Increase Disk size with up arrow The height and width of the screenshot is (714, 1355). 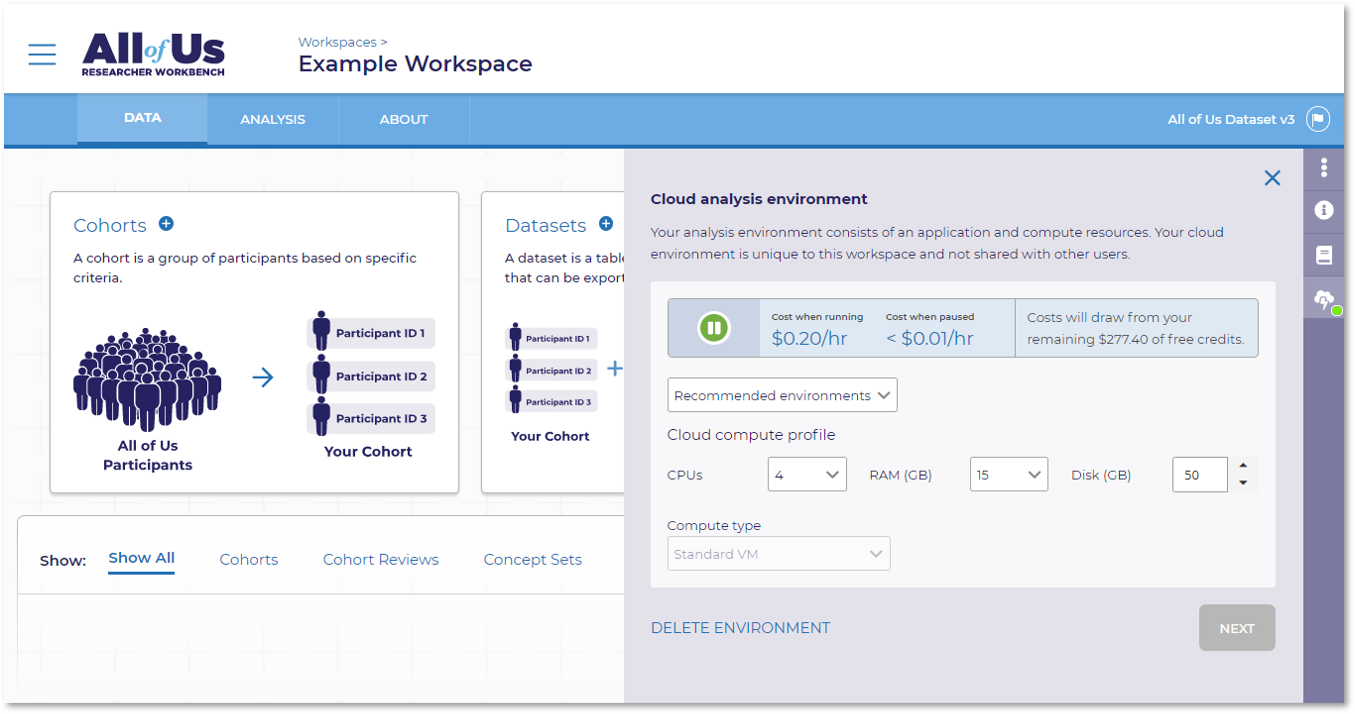coord(1243,465)
